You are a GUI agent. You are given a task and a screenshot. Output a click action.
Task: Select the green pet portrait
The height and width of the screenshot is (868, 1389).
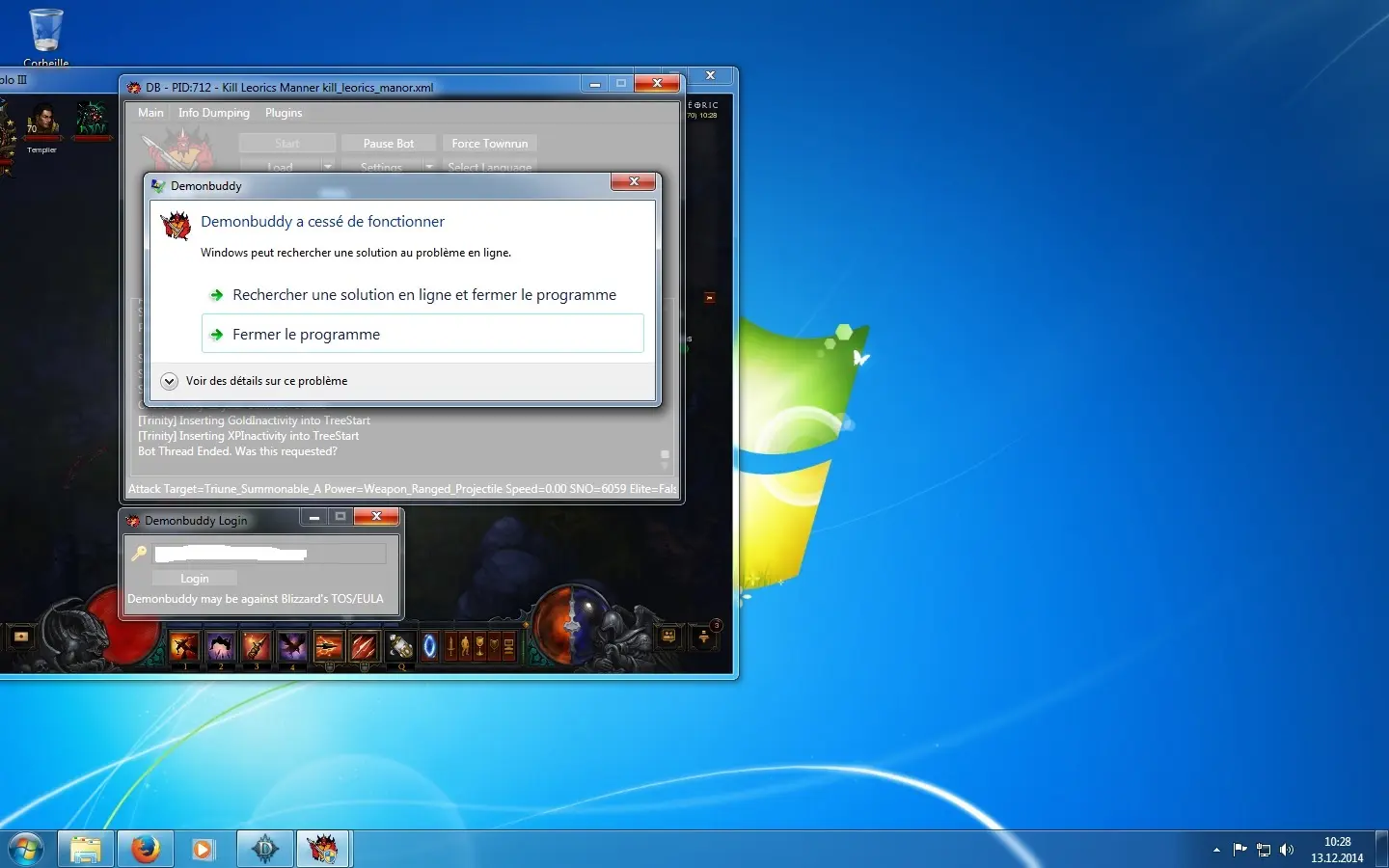(93, 119)
